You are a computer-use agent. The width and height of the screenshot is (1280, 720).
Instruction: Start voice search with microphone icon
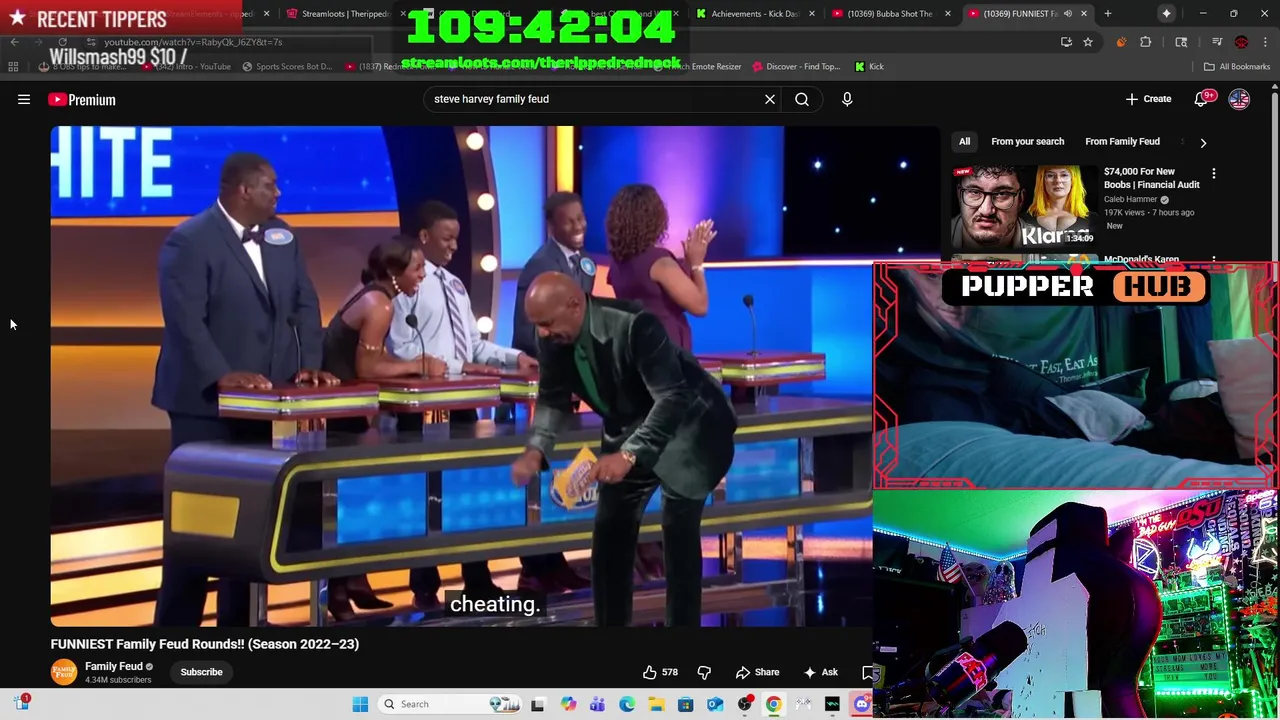[x=847, y=99]
